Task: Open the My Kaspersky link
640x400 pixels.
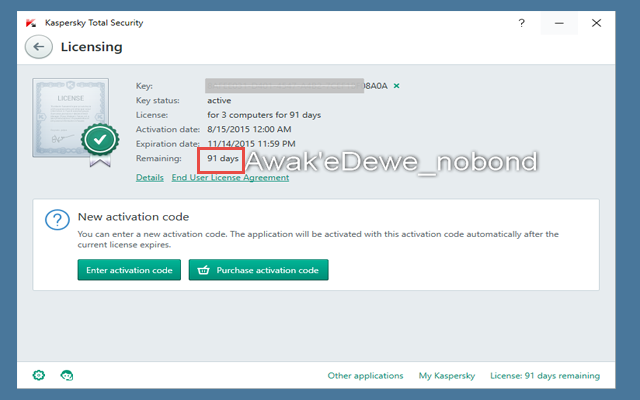Action: (x=446, y=376)
